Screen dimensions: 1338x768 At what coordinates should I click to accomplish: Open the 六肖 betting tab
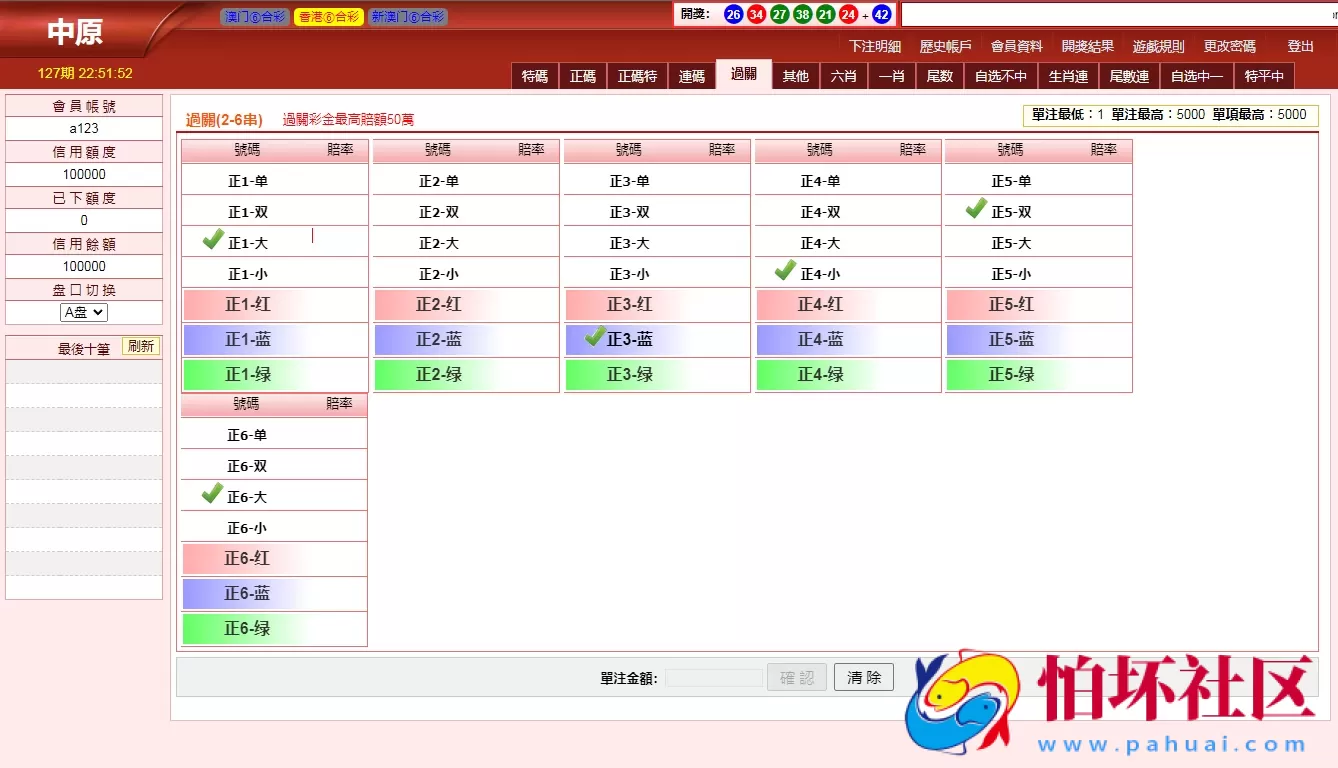coord(843,75)
